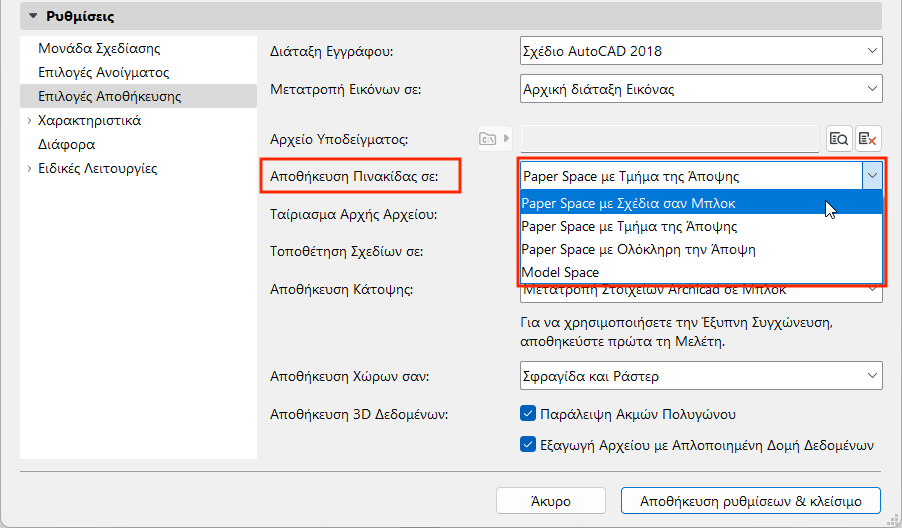Select Μονάδα Σχεδίασης in the sidebar
This screenshot has width=902, height=528.
[99, 48]
